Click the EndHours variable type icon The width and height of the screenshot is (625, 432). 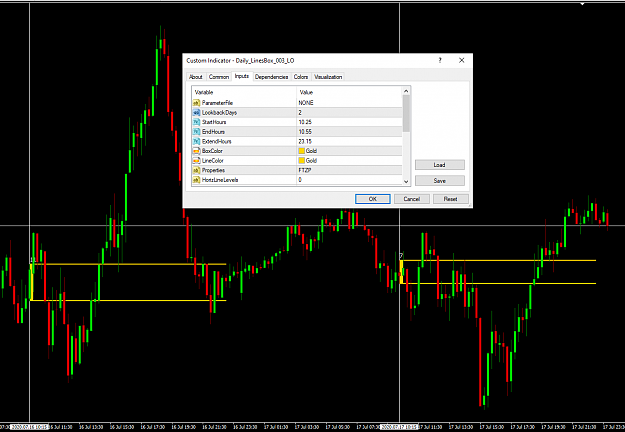pos(196,132)
